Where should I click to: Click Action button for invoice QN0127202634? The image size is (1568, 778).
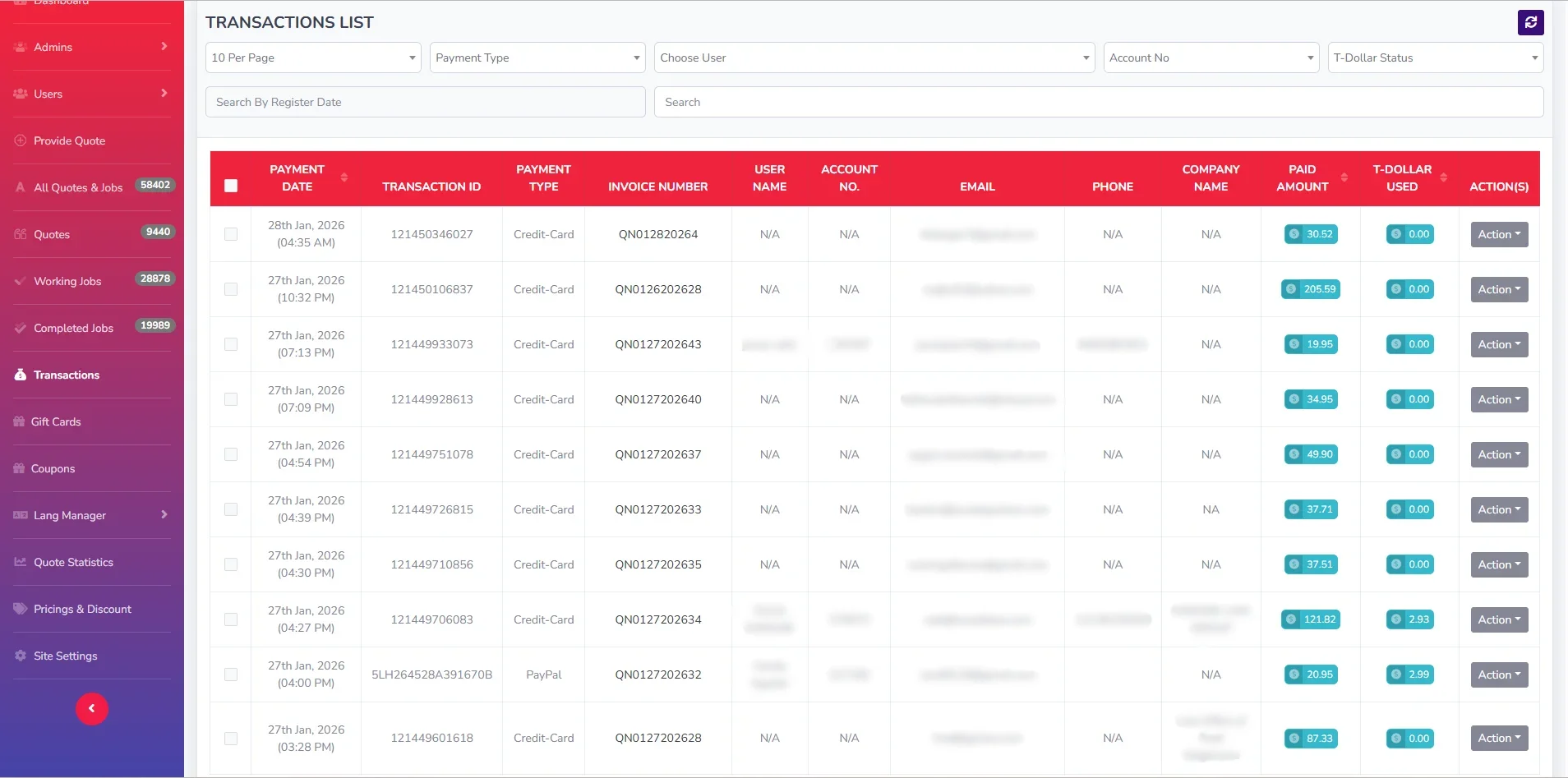pyautogui.click(x=1499, y=619)
